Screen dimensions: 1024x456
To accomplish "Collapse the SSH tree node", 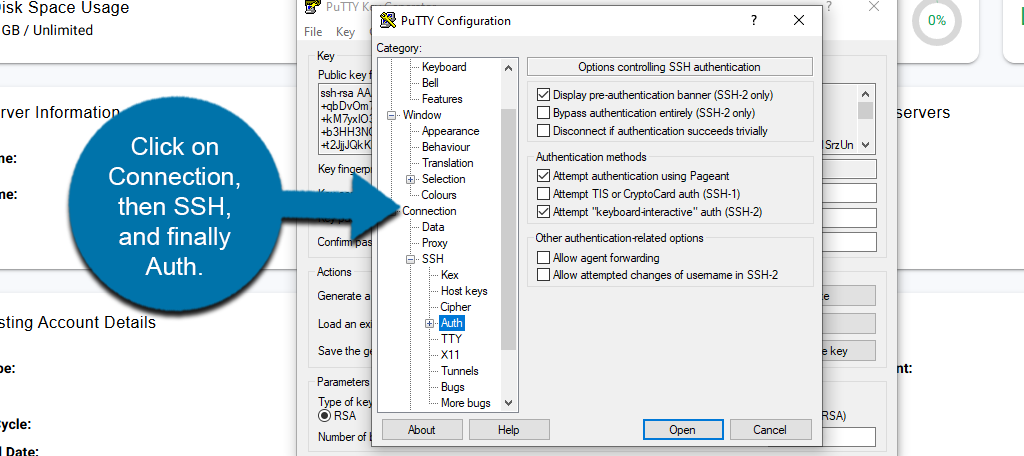I will click(x=411, y=259).
